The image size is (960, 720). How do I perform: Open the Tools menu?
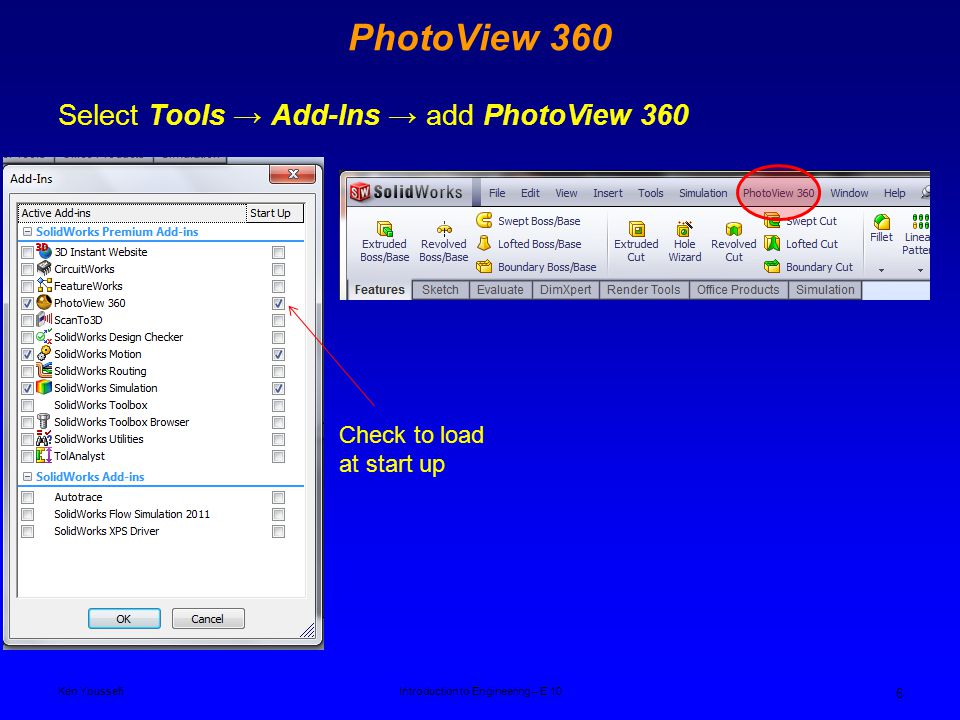(651, 193)
